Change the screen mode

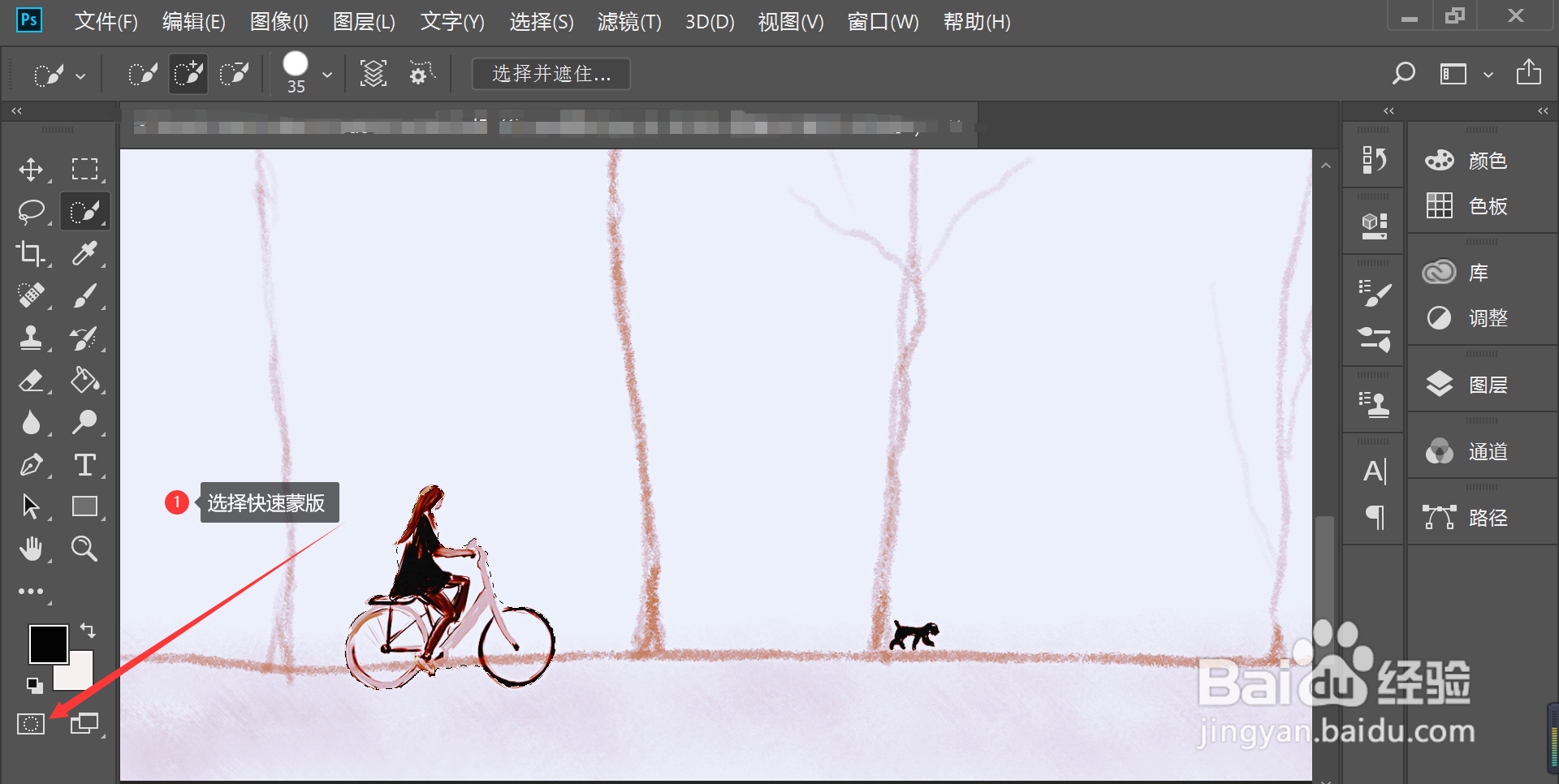84,723
